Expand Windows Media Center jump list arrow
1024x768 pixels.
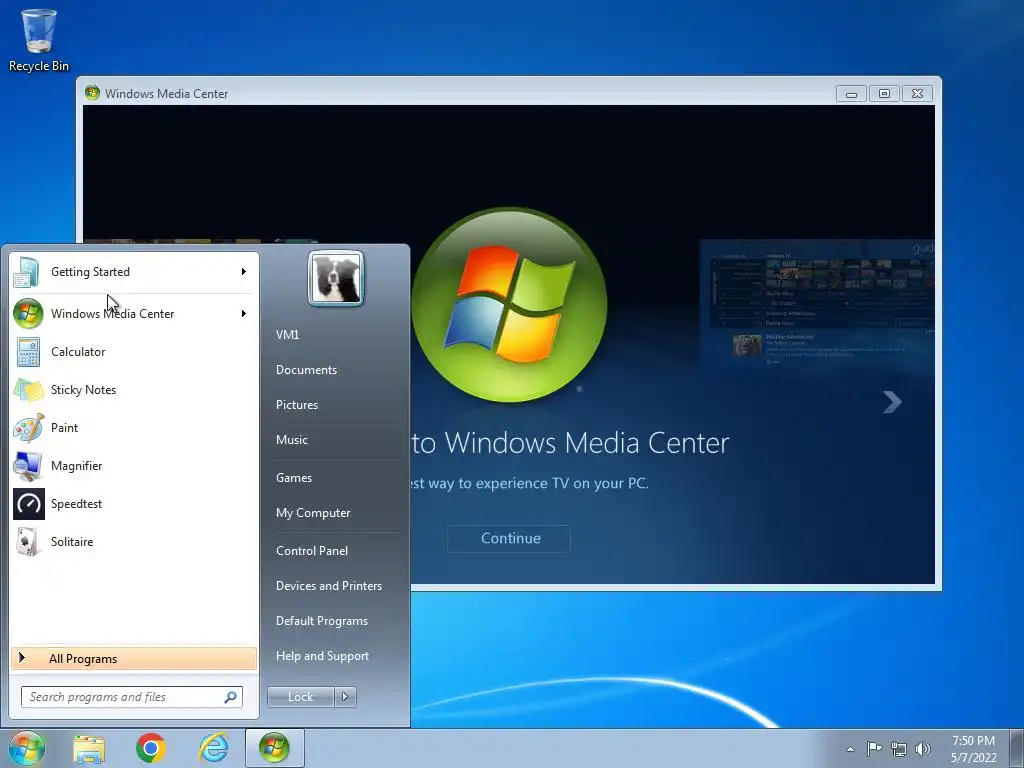[244, 313]
